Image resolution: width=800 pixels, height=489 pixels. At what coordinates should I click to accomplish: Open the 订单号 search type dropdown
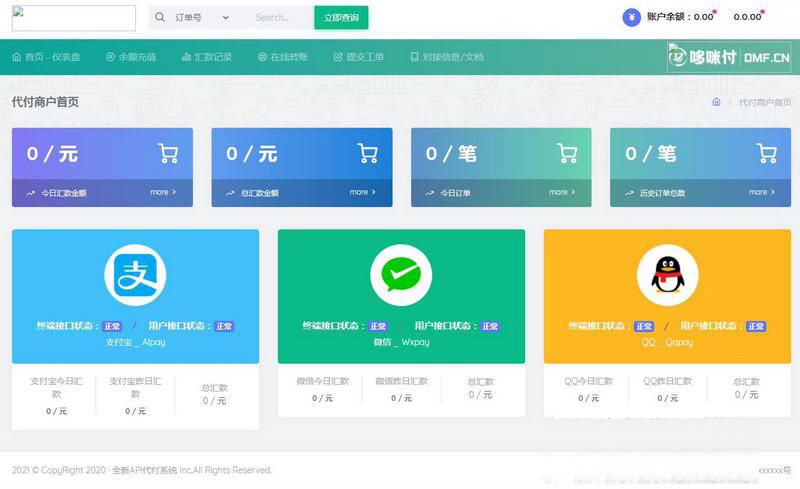[x=202, y=17]
